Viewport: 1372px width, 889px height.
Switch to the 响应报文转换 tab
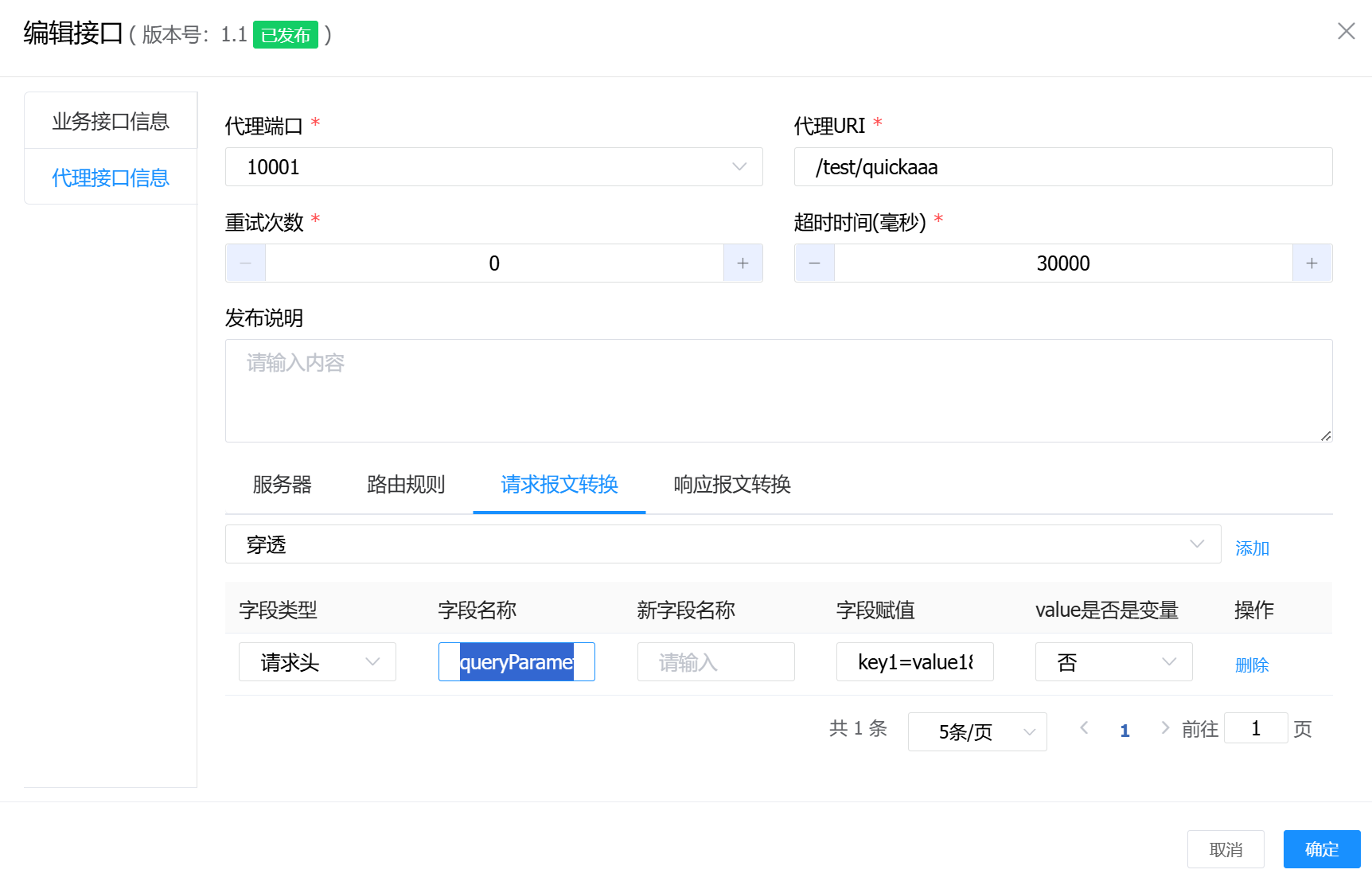pyautogui.click(x=731, y=485)
